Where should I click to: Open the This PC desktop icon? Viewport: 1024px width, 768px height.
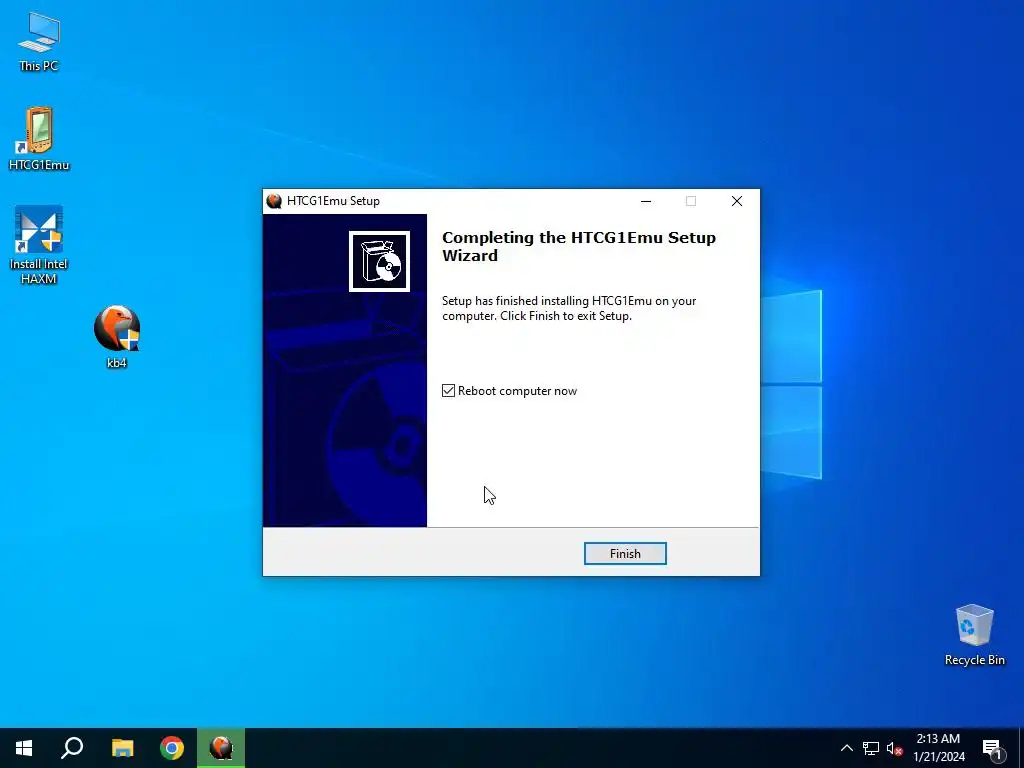(39, 40)
